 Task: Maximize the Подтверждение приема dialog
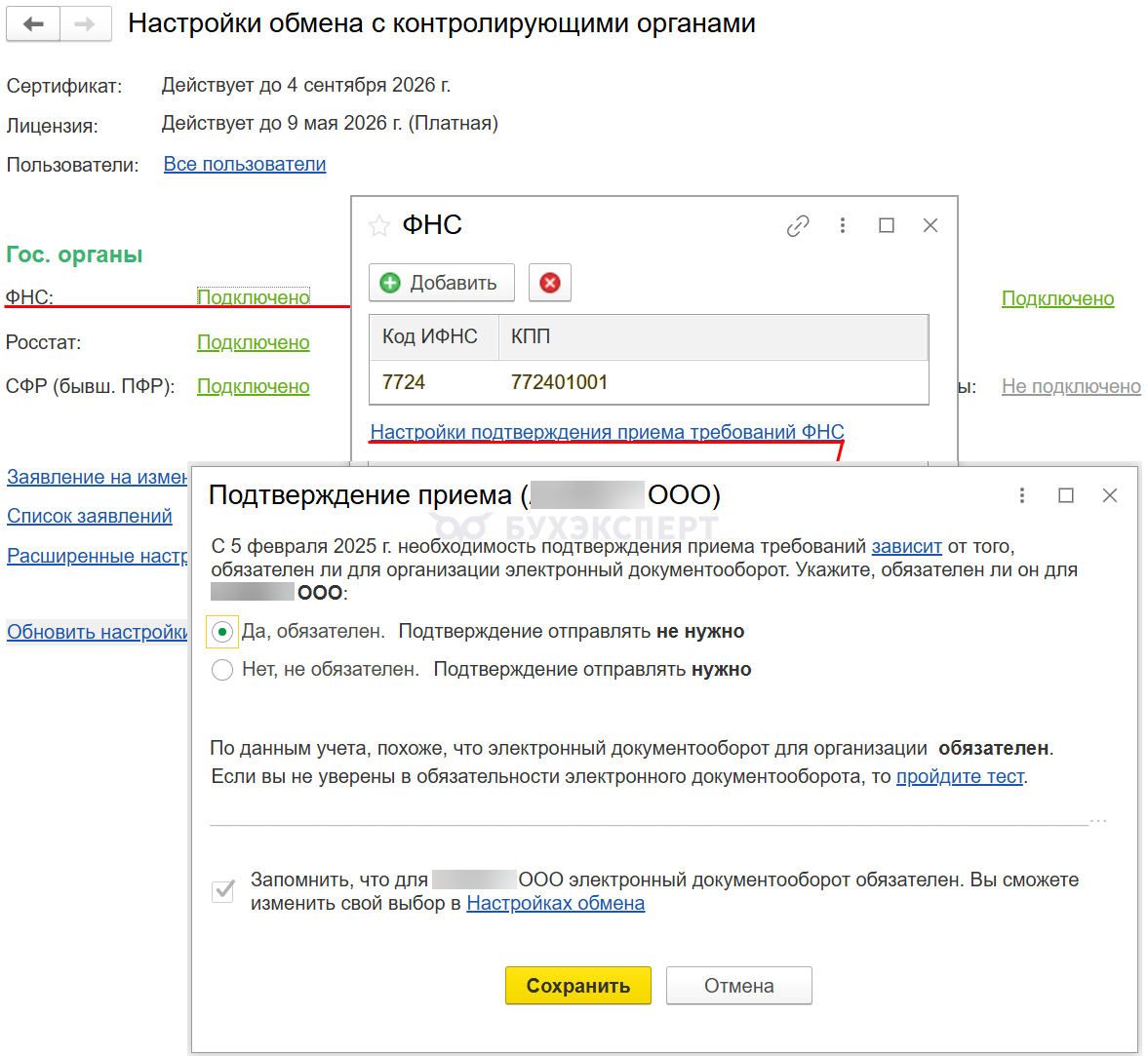tap(1066, 495)
